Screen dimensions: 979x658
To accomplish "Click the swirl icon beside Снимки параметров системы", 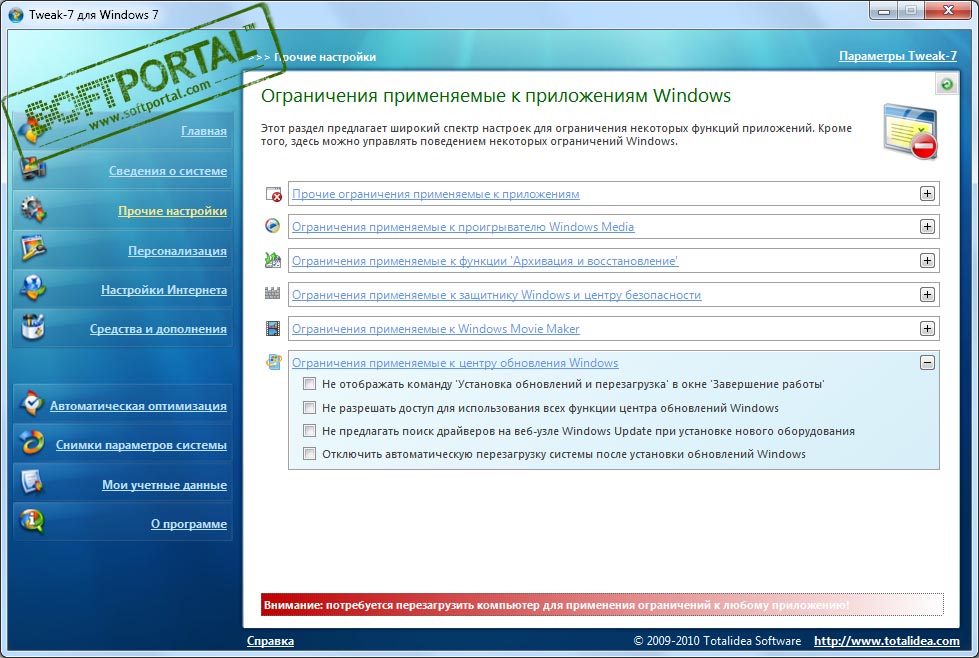I will pyautogui.click(x=31, y=443).
